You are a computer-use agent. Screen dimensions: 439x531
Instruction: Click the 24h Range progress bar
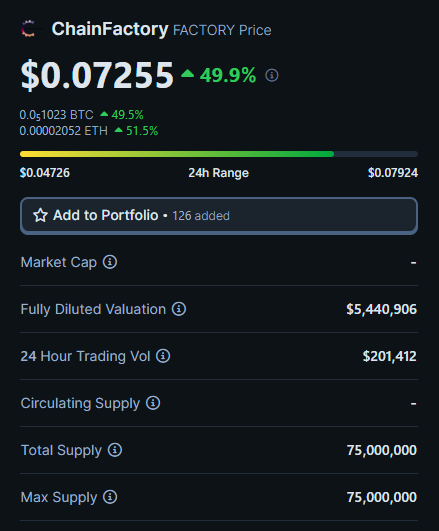219,154
